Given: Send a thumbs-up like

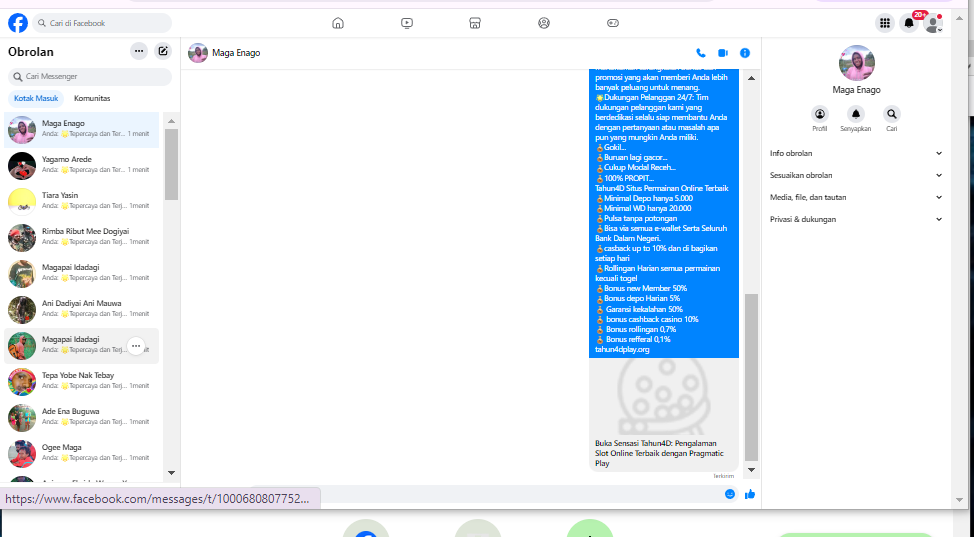Looking at the screenshot, I should click(x=750, y=494).
